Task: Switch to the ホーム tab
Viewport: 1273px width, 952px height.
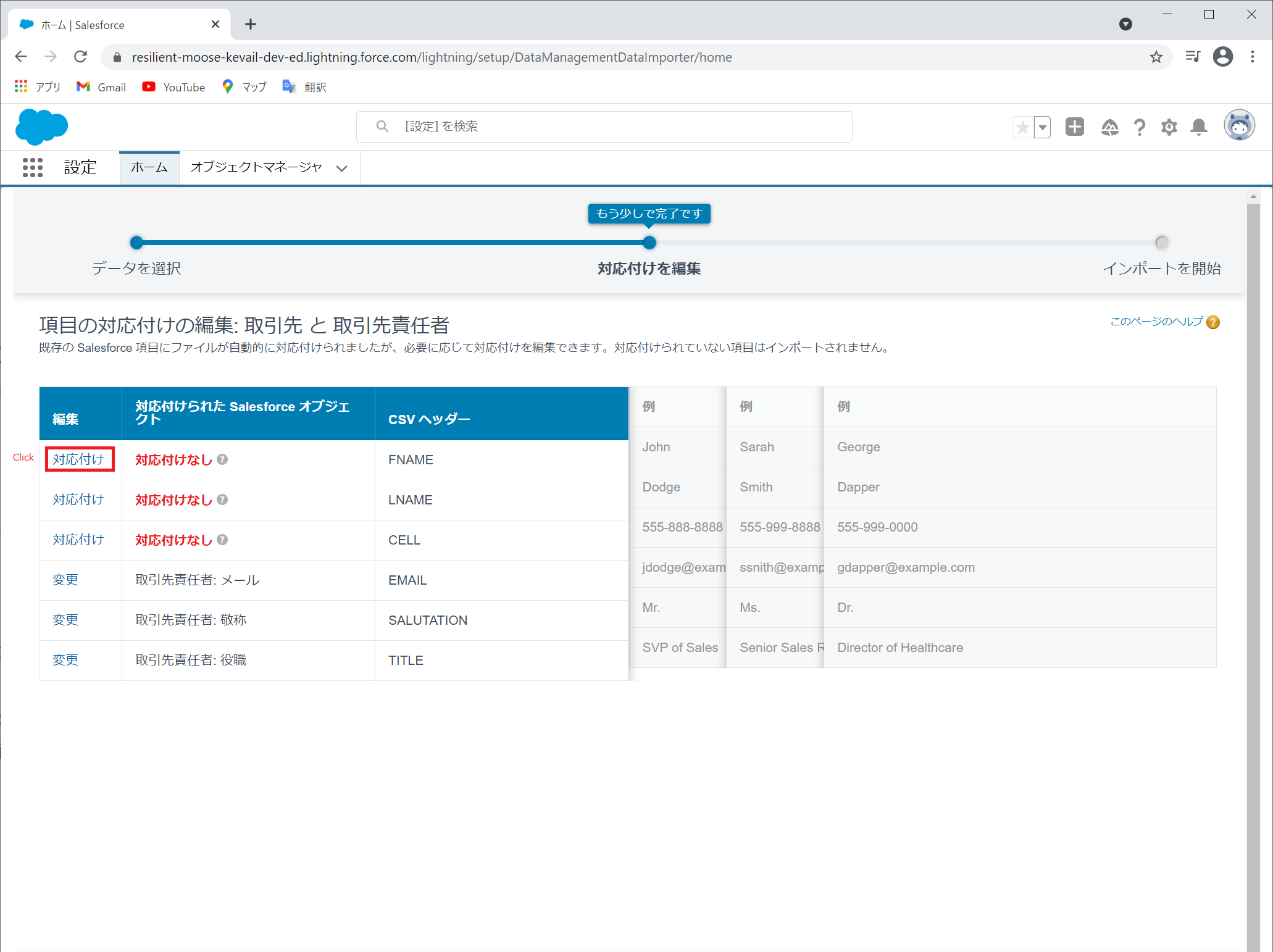Action: [x=149, y=167]
